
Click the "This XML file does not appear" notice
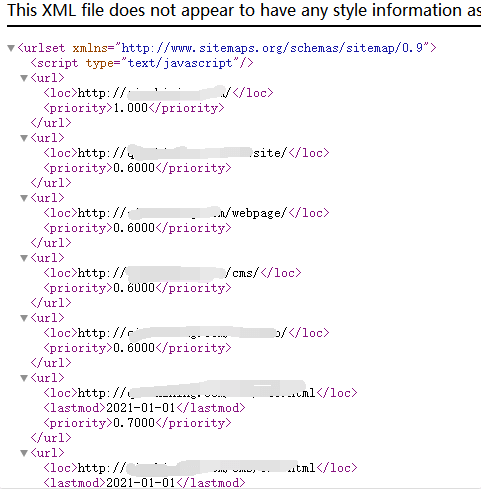(x=244, y=10)
